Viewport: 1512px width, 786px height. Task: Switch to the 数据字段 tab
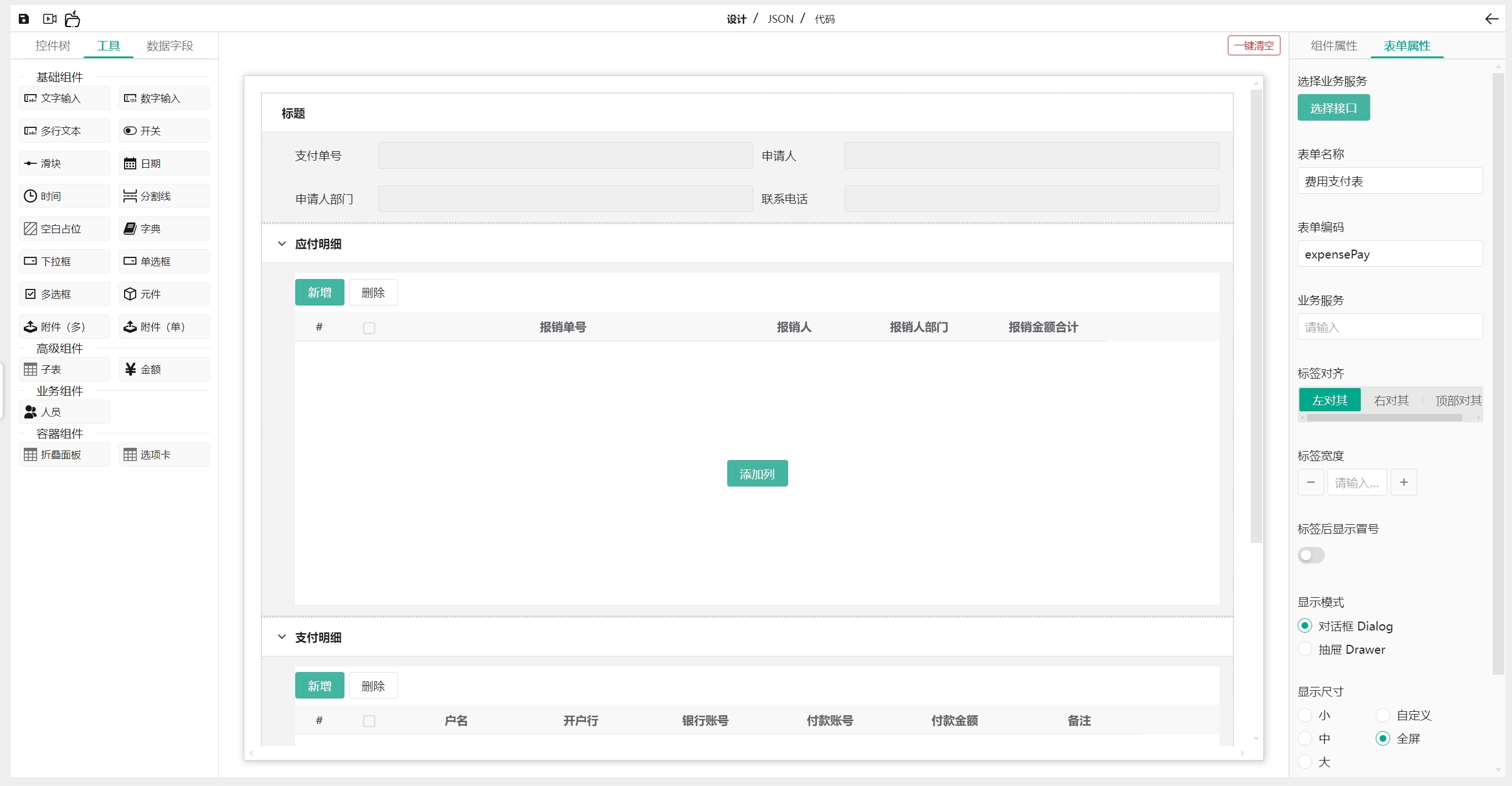click(x=169, y=46)
